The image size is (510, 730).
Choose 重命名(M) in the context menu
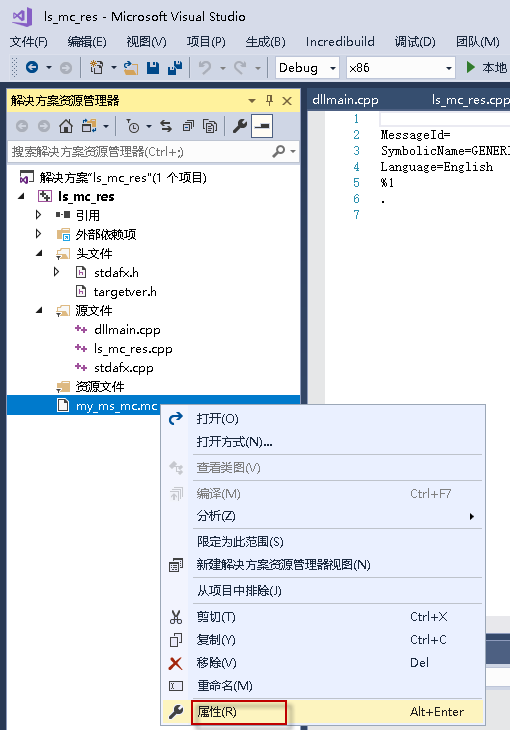pyautogui.click(x=323, y=686)
